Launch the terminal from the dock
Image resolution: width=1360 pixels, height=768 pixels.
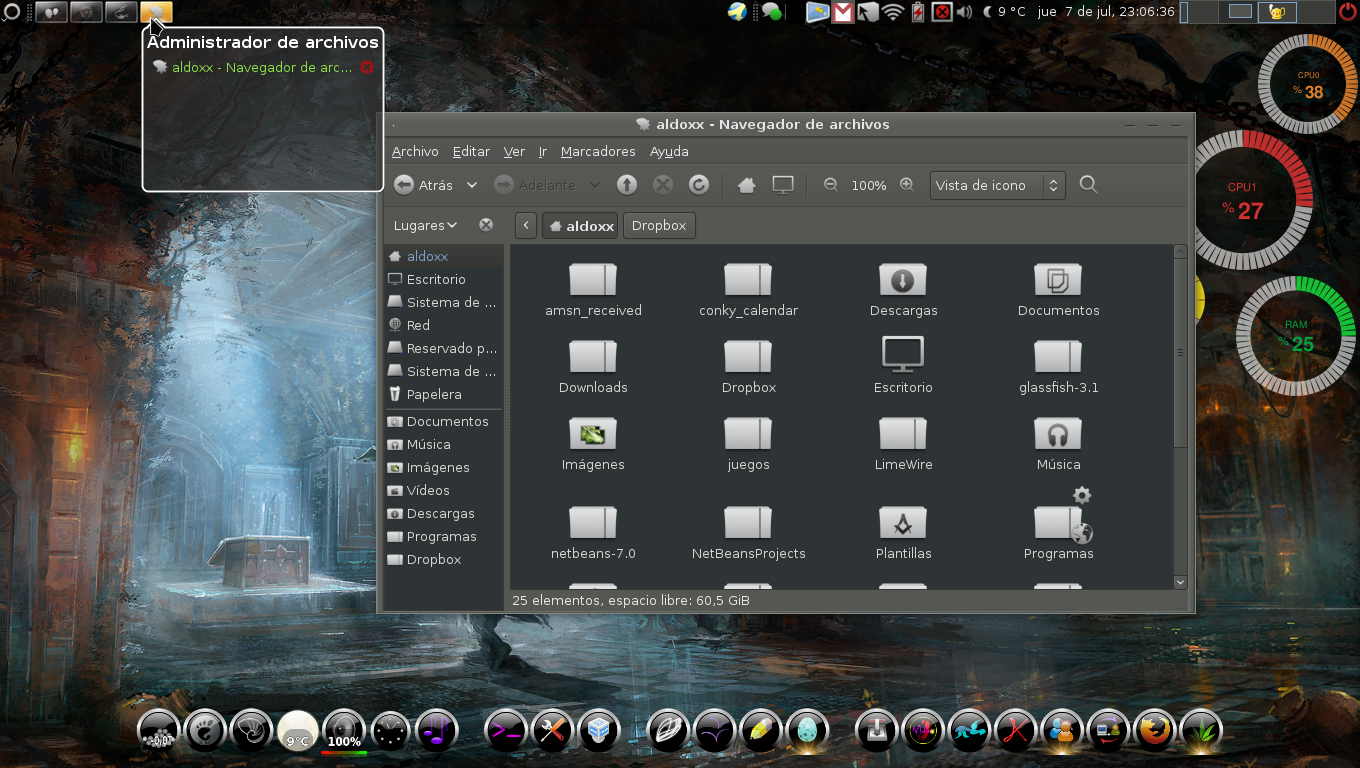[505, 730]
